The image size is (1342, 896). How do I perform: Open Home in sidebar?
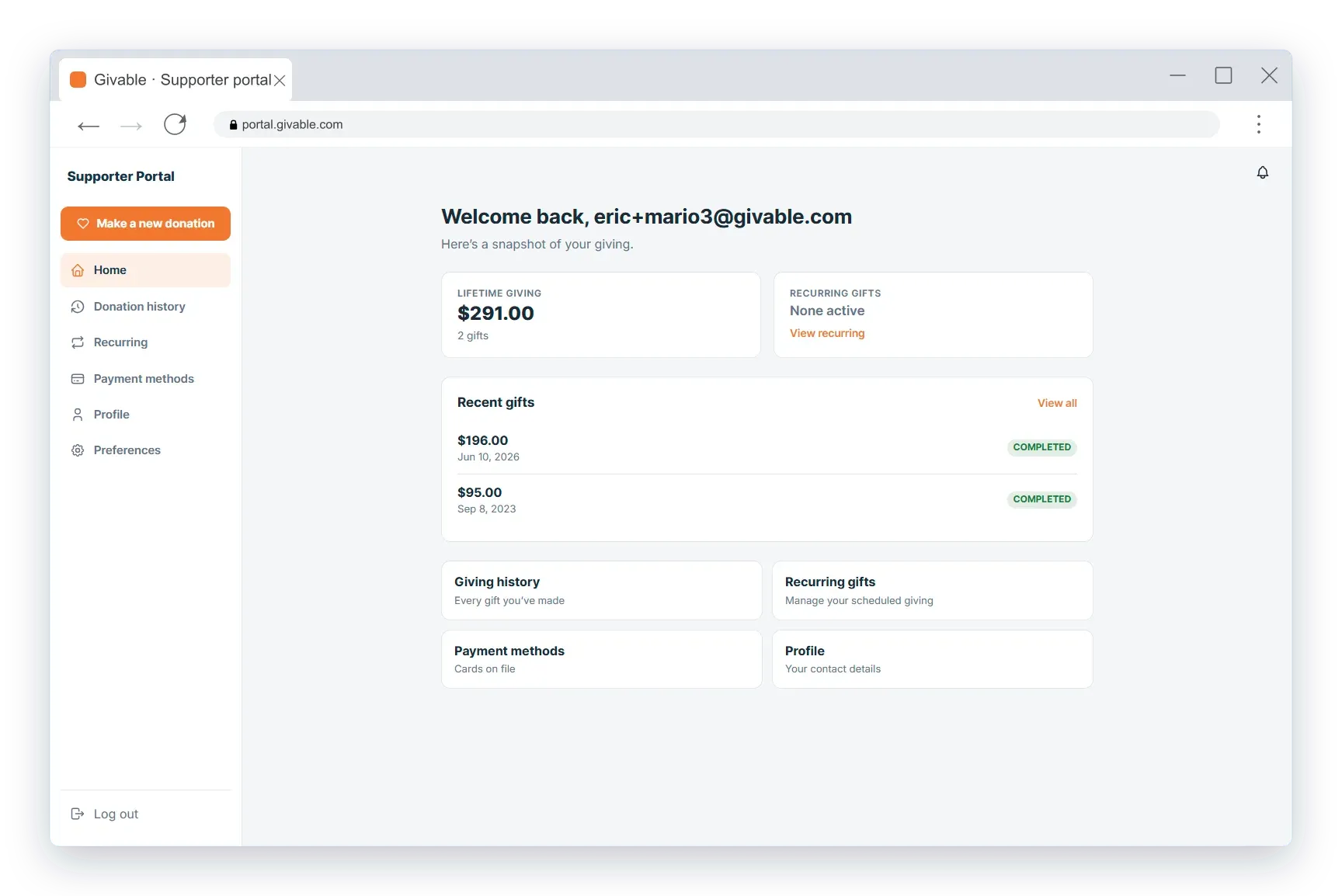click(x=145, y=270)
